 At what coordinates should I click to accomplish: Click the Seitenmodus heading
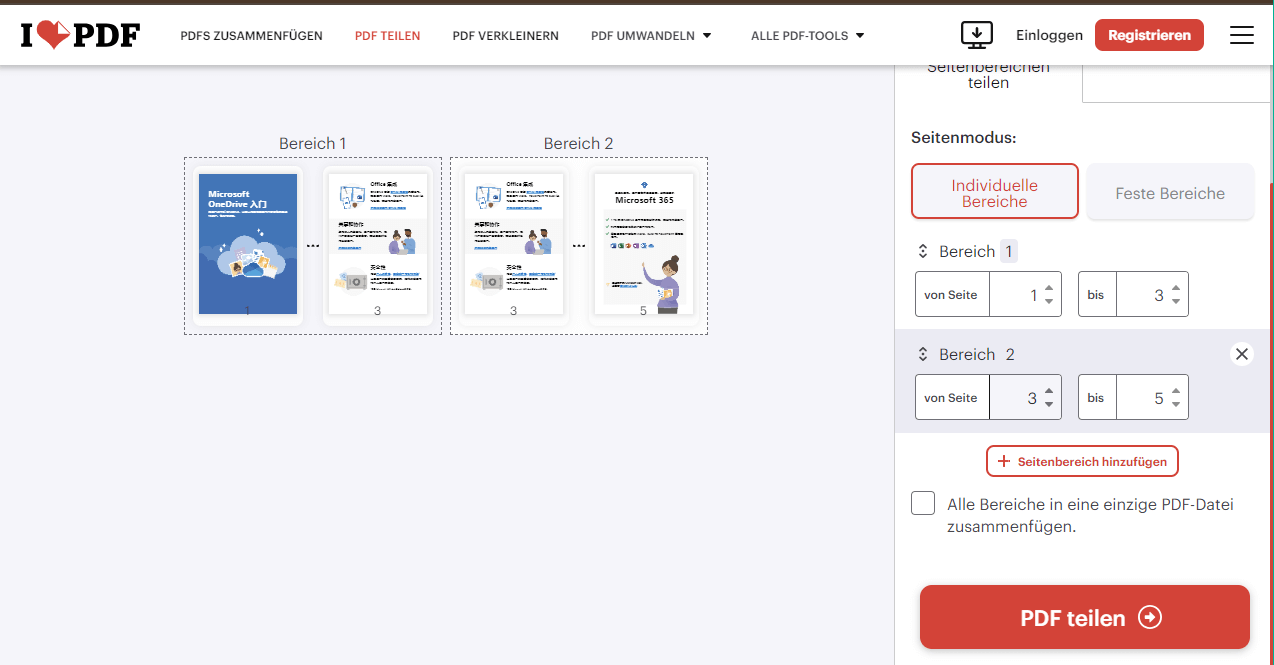click(x=963, y=137)
